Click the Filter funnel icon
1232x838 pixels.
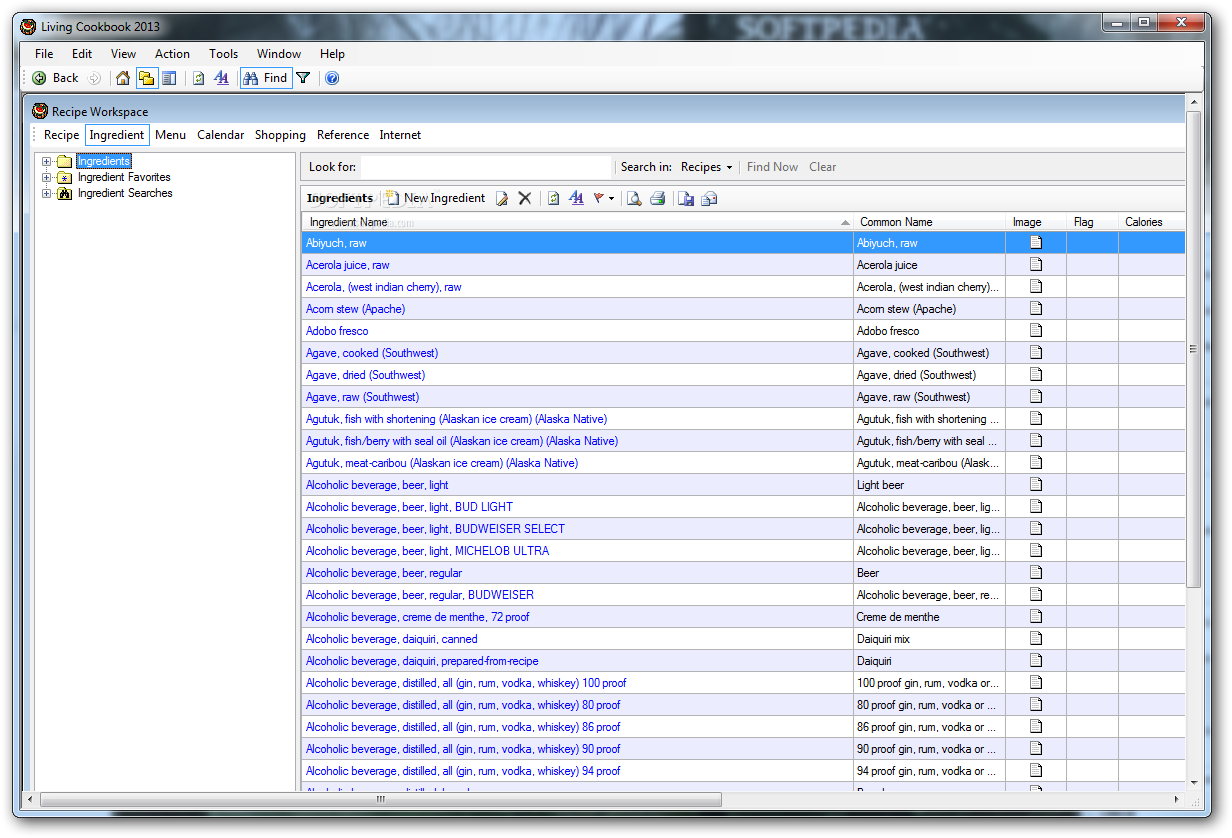coord(303,78)
